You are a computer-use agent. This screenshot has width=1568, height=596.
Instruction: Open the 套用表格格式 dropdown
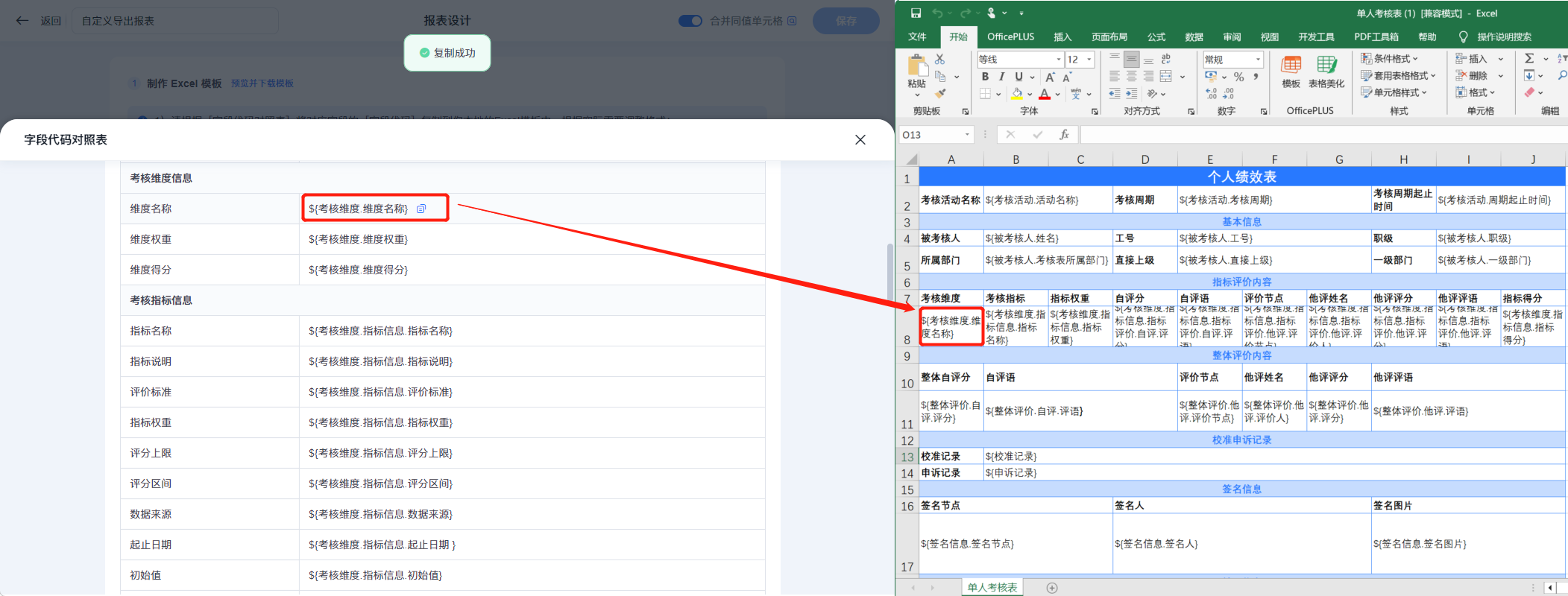(1398, 75)
